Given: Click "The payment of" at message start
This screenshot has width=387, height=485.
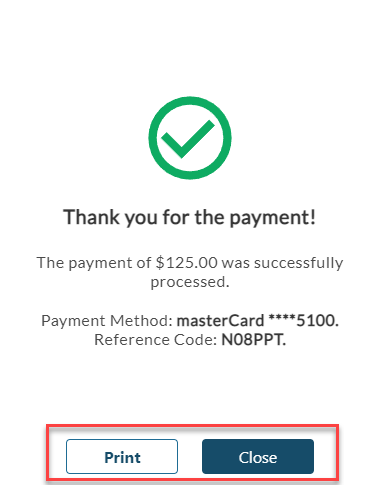Looking at the screenshot, I should [x=94, y=263].
